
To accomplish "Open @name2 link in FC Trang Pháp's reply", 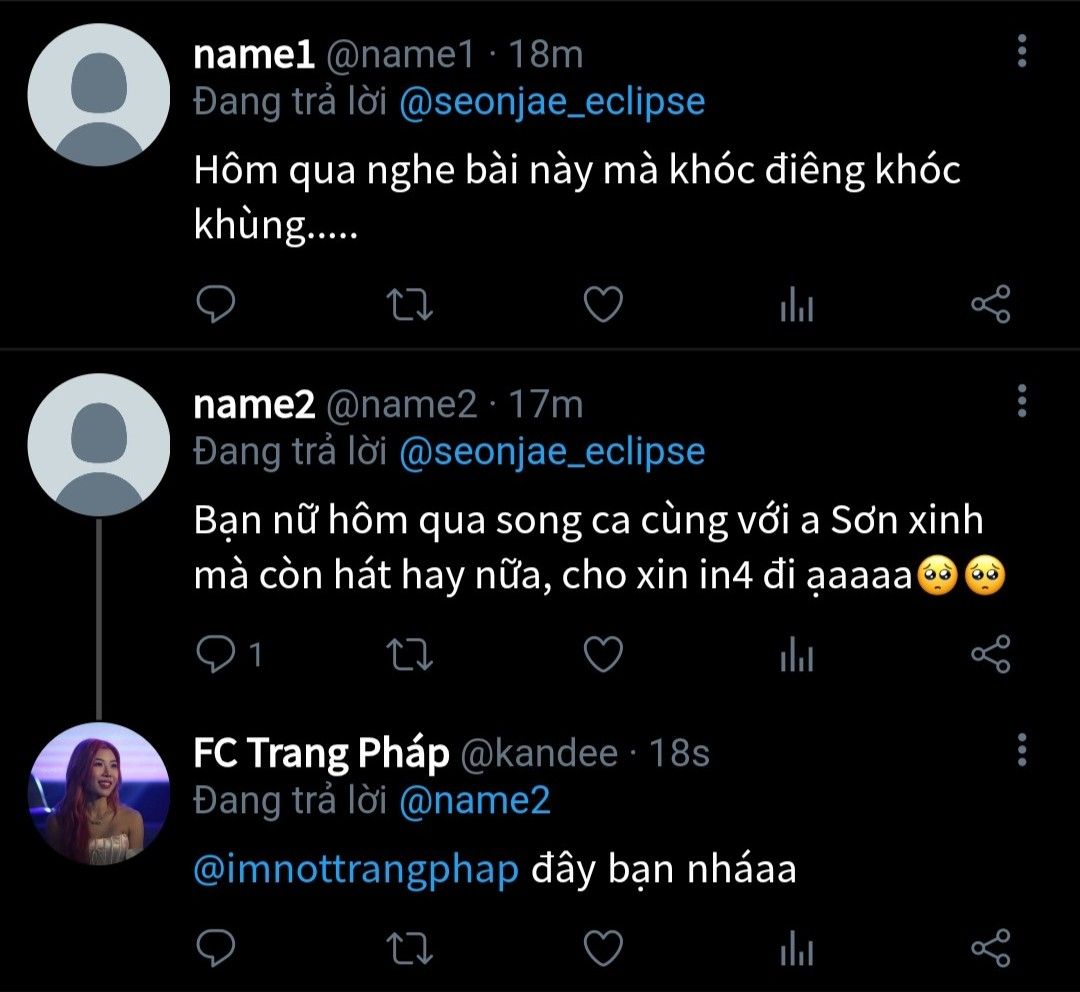I will 474,800.
